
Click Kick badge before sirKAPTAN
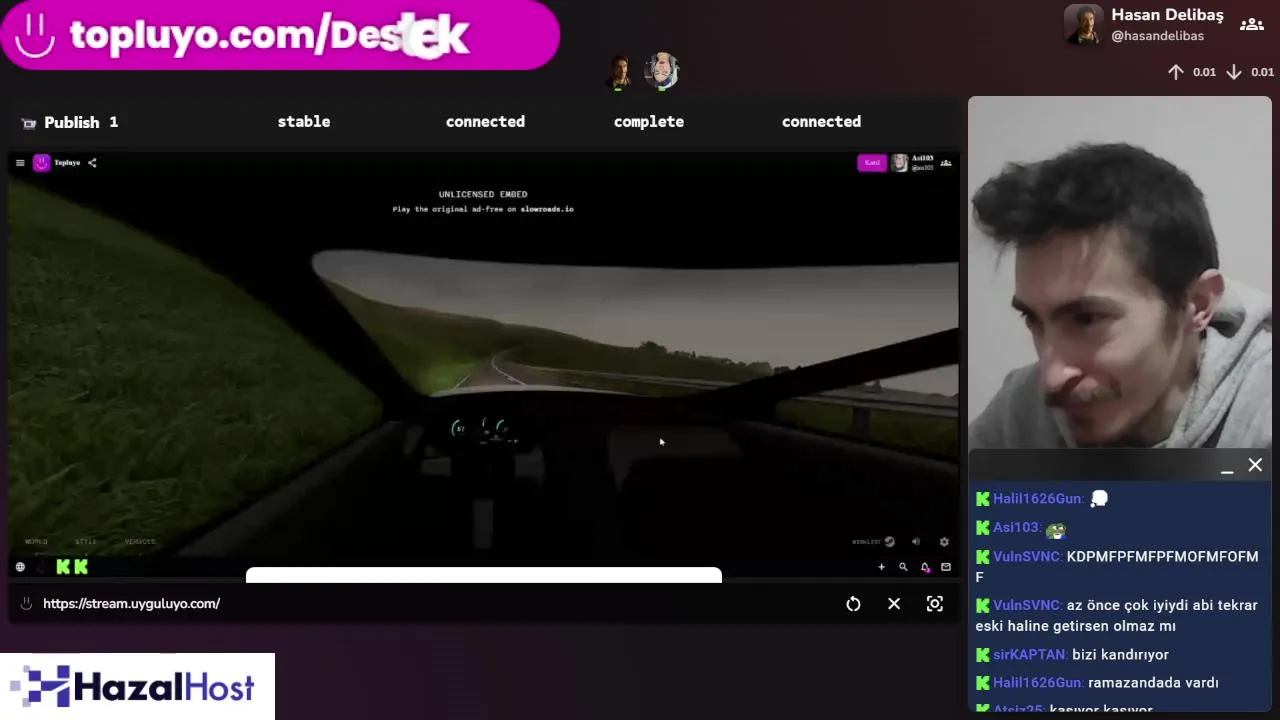click(983, 654)
